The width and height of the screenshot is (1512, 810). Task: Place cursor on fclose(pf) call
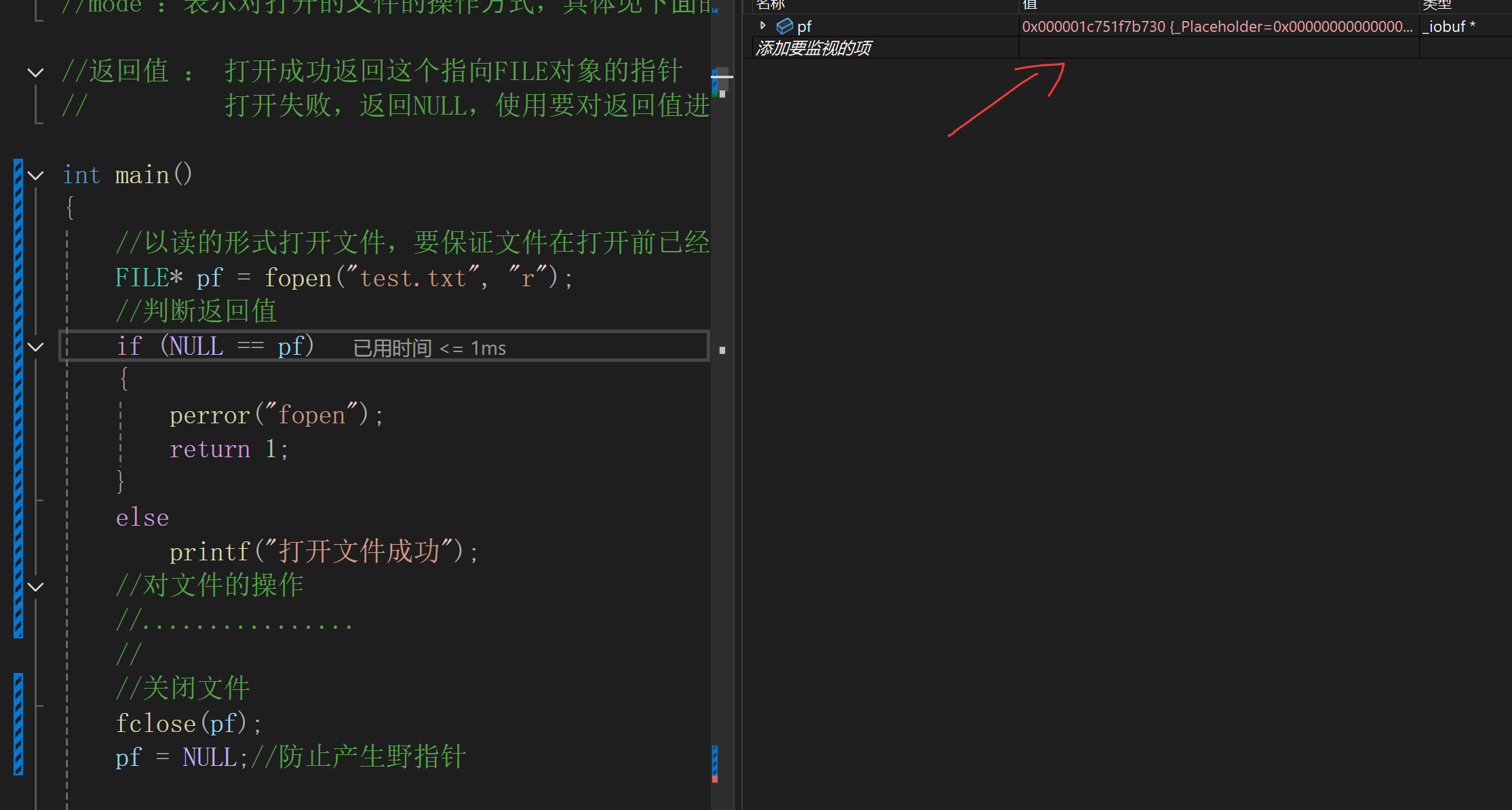pos(189,723)
